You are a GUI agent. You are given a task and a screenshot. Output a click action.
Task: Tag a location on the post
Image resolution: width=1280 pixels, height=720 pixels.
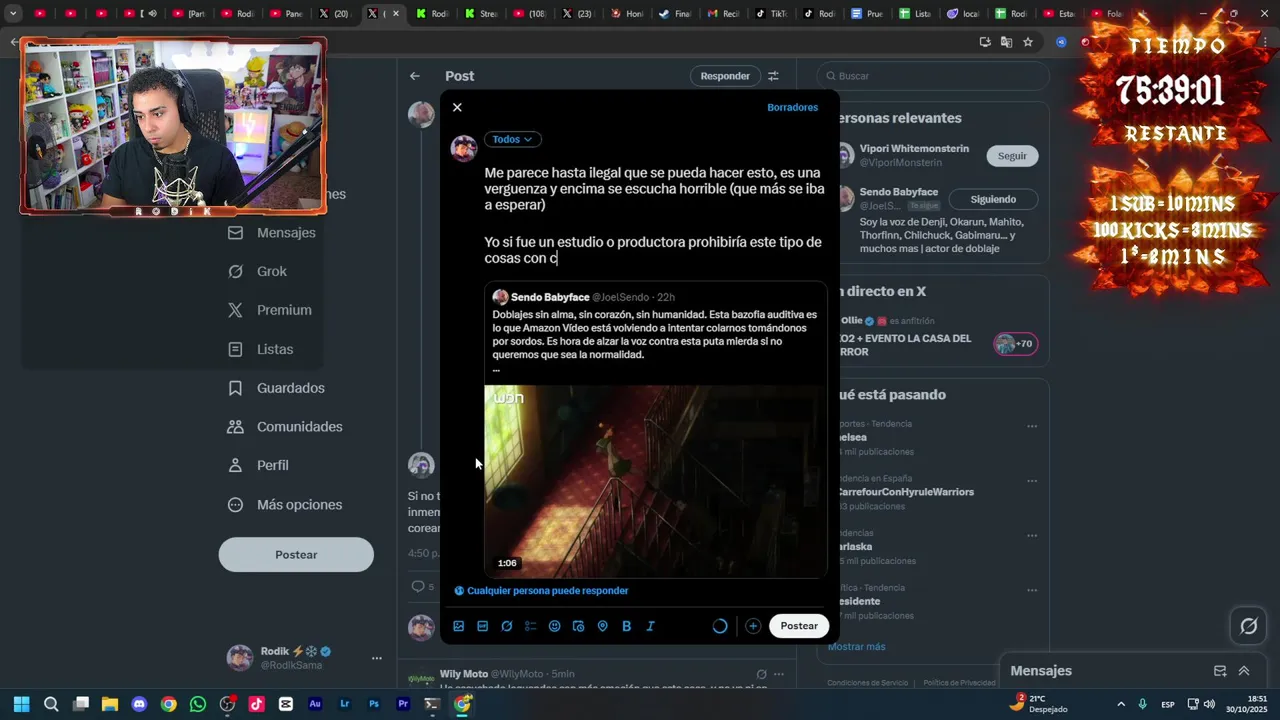pos(603,626)
